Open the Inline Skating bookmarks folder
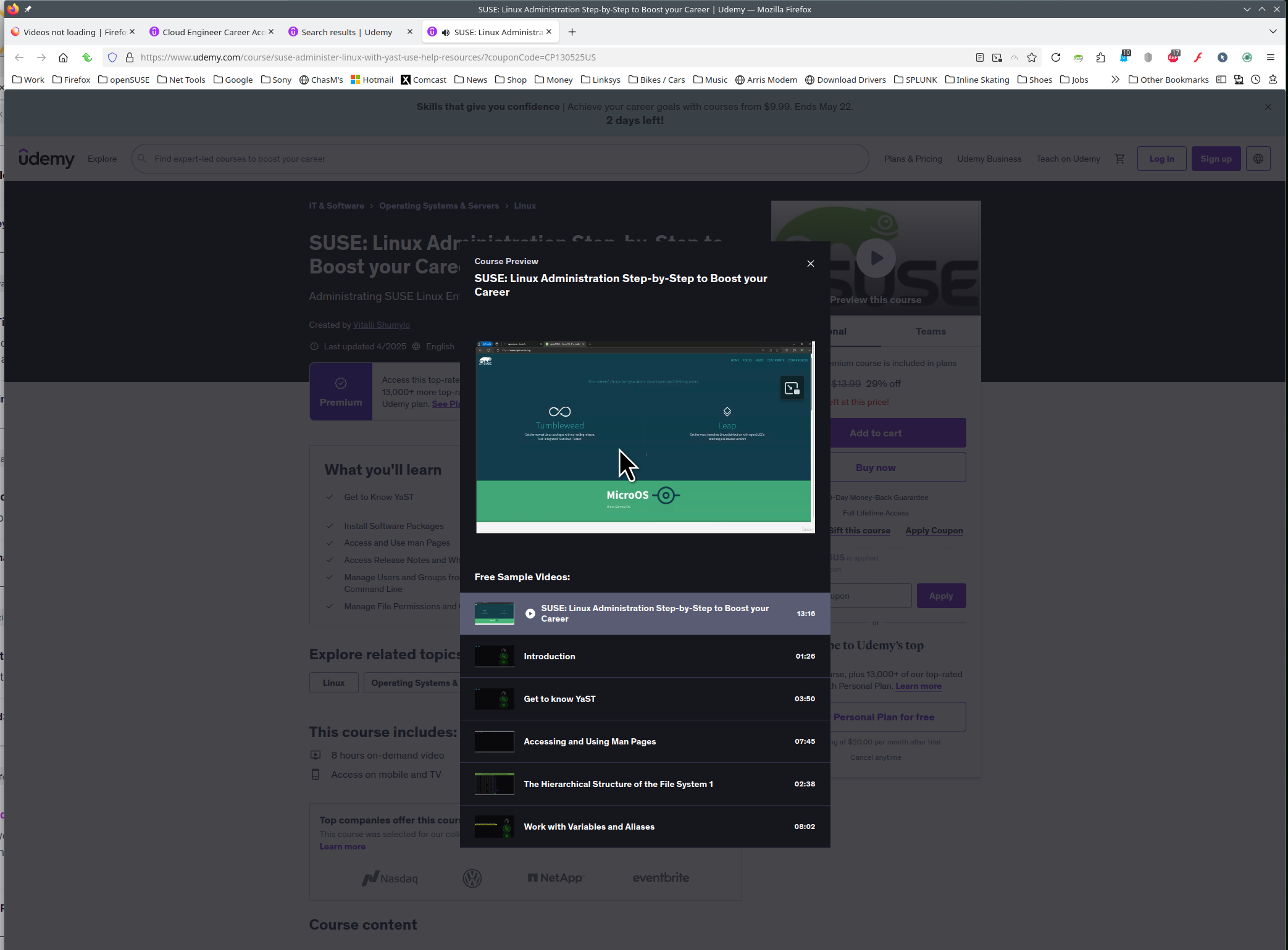This screenshot has width=1288, height=950. pos(977,80)
